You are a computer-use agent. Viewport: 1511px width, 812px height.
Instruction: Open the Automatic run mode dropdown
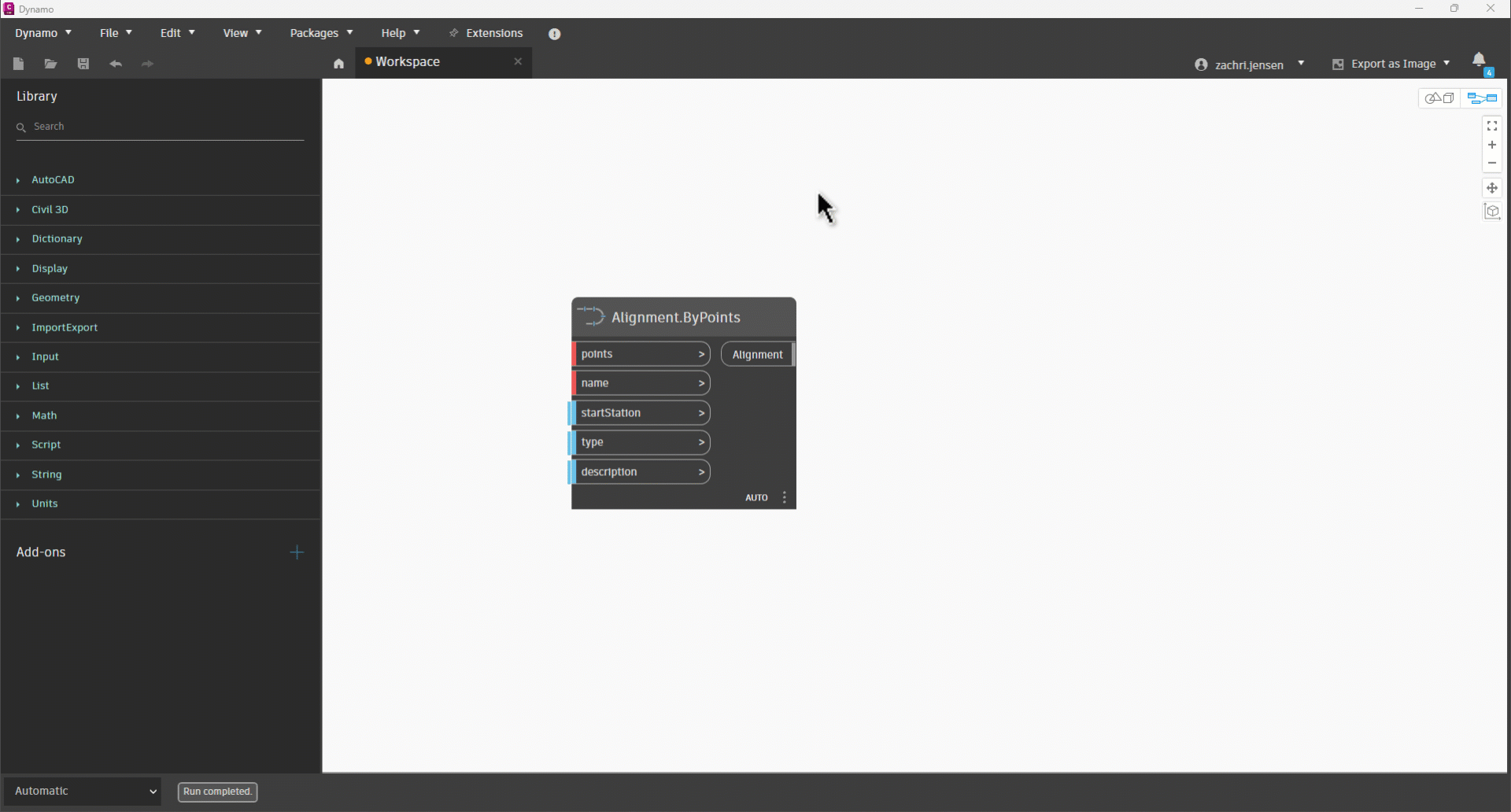click(83, 792)
